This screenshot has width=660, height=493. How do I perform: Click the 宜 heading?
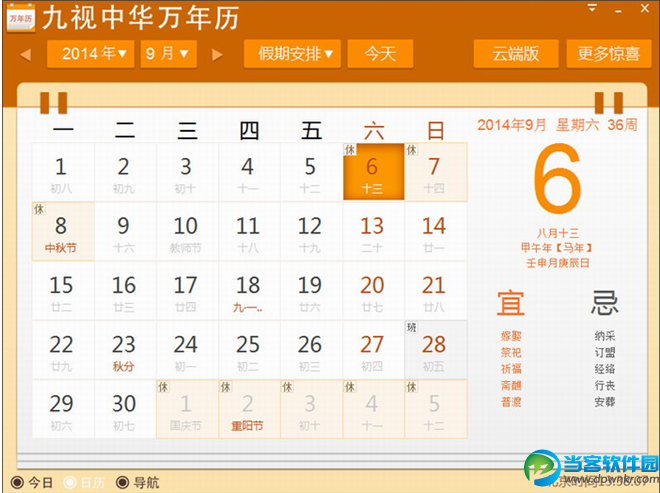coord(511,302)
